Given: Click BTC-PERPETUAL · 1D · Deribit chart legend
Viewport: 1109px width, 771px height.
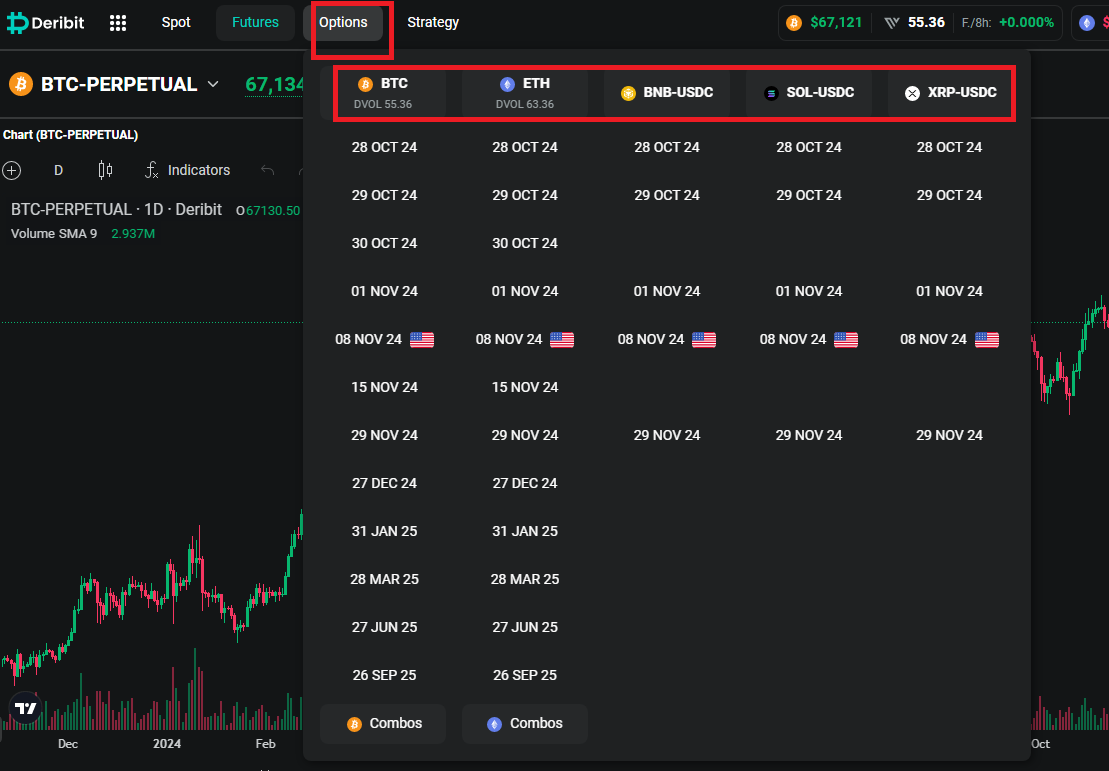Looking at the screenshot, I should (x=116, y=210).
